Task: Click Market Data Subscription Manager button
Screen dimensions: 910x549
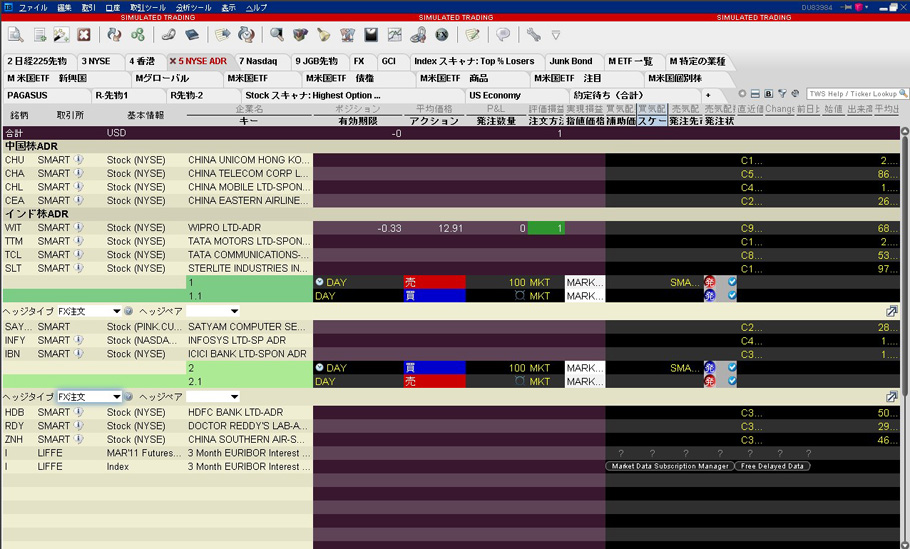Action: (x=670, y=466)
